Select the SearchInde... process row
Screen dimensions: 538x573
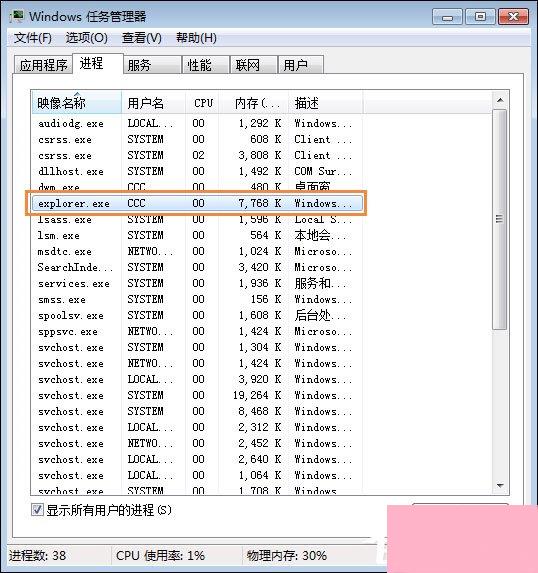pyautogui.click(x=197, y=267)
